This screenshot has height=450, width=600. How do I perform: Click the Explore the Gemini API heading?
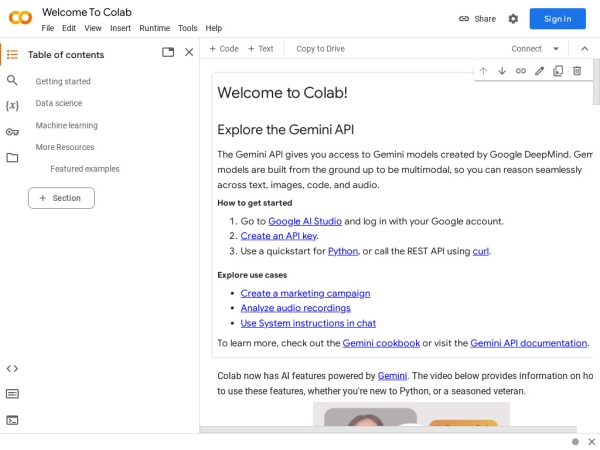(285, 129)
